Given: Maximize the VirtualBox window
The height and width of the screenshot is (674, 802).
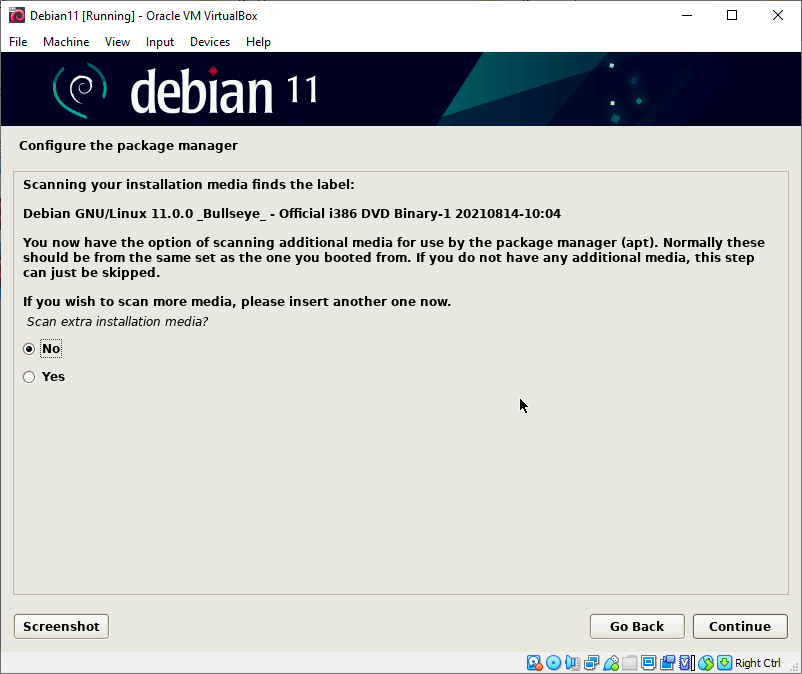Looking at the screenshot, I should [x=732, y=15].
